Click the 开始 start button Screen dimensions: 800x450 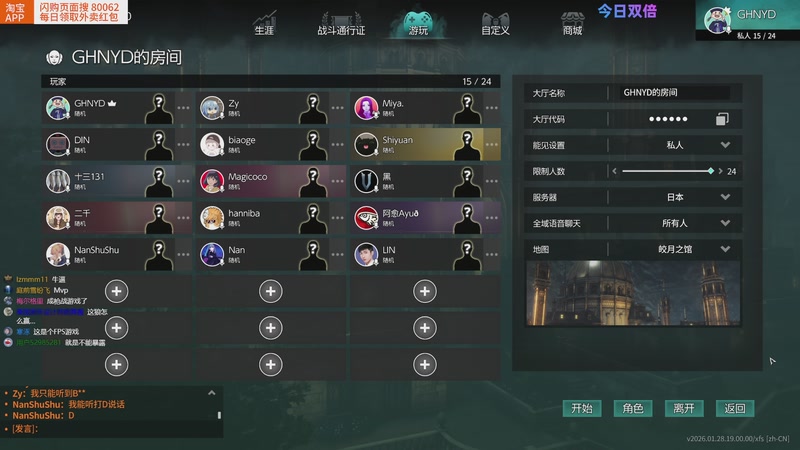(582, 408)
